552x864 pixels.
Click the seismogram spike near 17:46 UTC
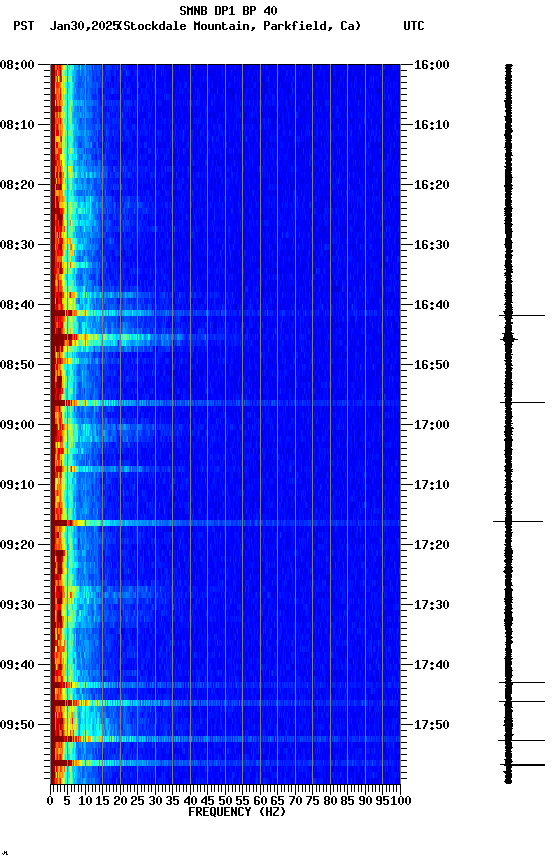click(x=522, y=701)
